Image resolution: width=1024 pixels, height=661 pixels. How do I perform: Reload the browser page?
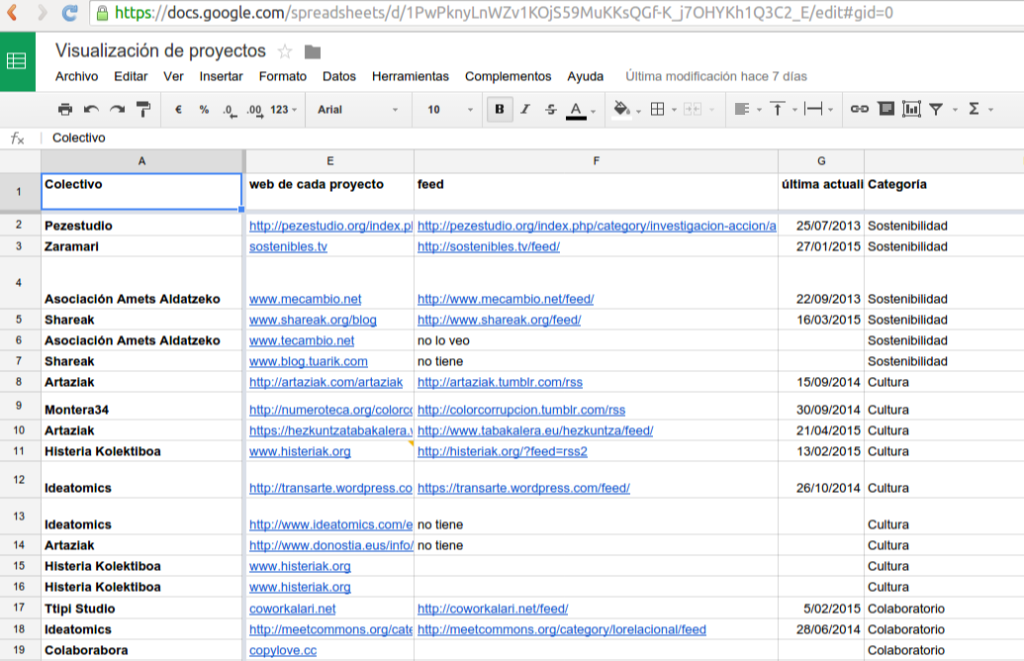pos(69,12)
